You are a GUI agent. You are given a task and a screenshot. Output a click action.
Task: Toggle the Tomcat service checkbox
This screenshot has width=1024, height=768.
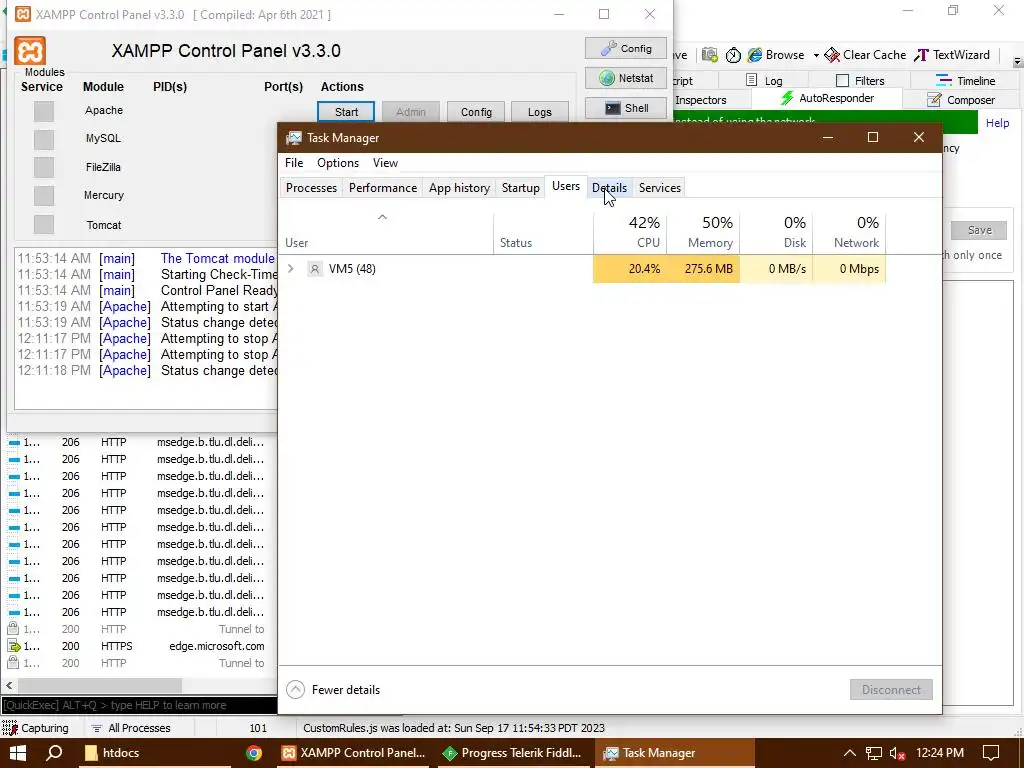44,224
